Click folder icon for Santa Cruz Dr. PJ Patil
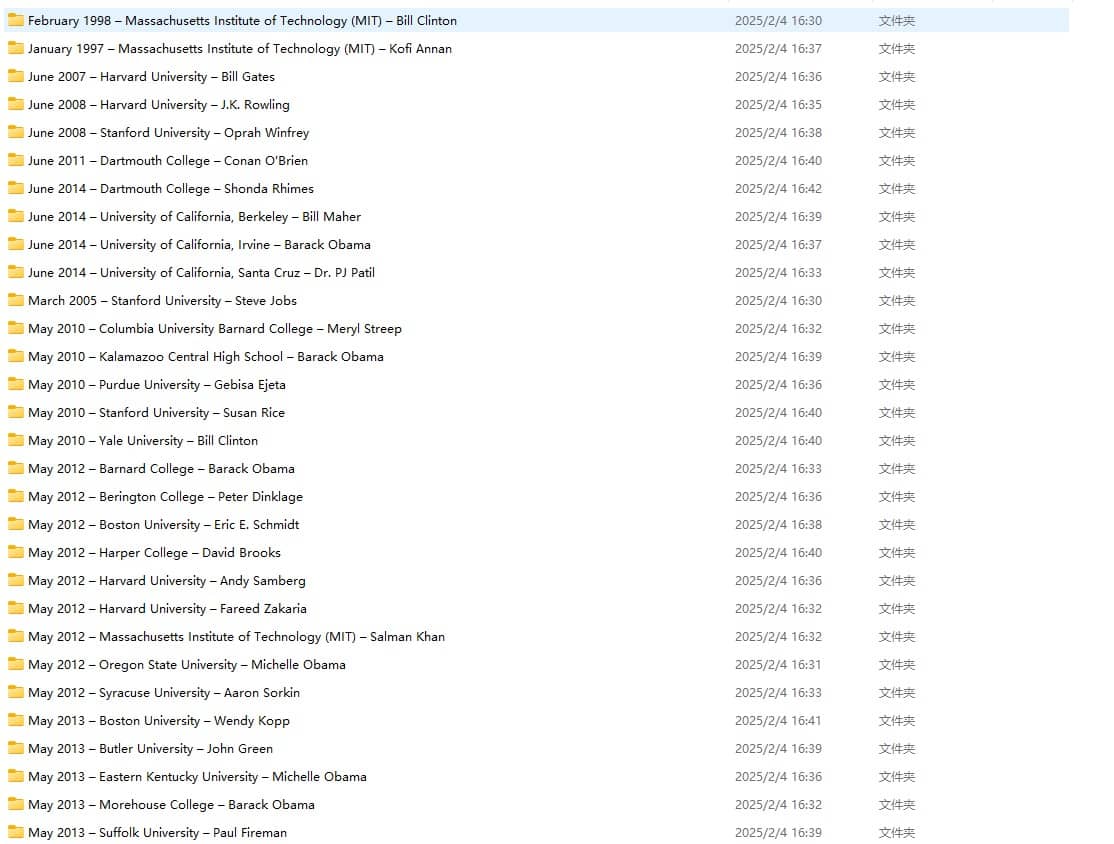Screen dimensions: 1114x844 [x=16, y=272]
